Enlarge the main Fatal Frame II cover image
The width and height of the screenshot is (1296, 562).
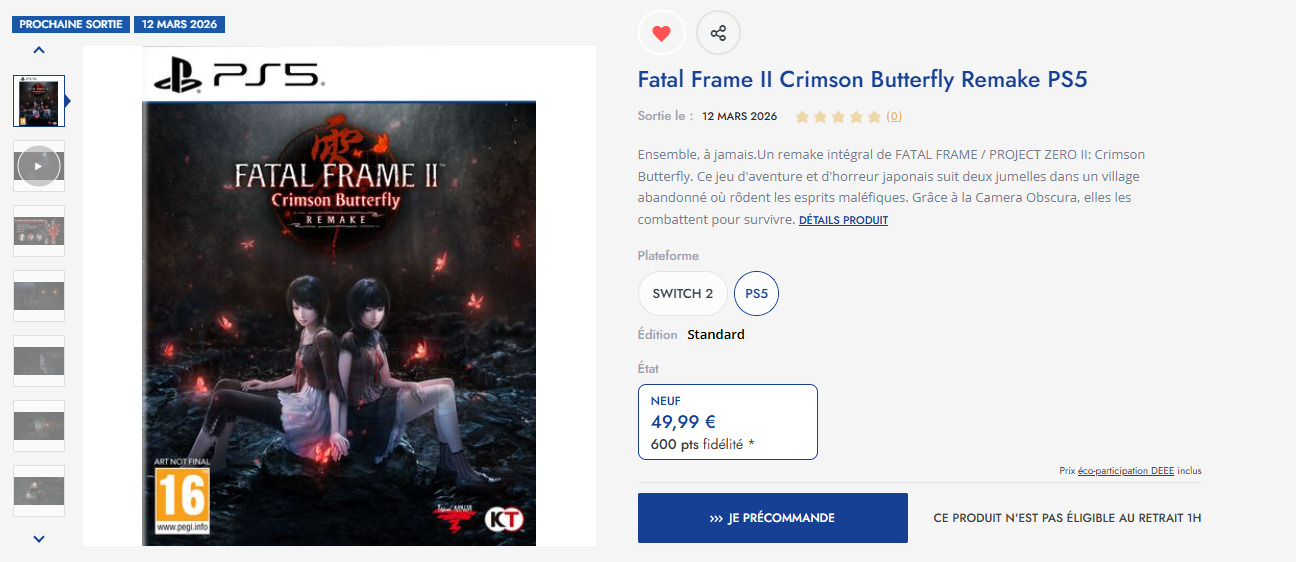(339, 296)
